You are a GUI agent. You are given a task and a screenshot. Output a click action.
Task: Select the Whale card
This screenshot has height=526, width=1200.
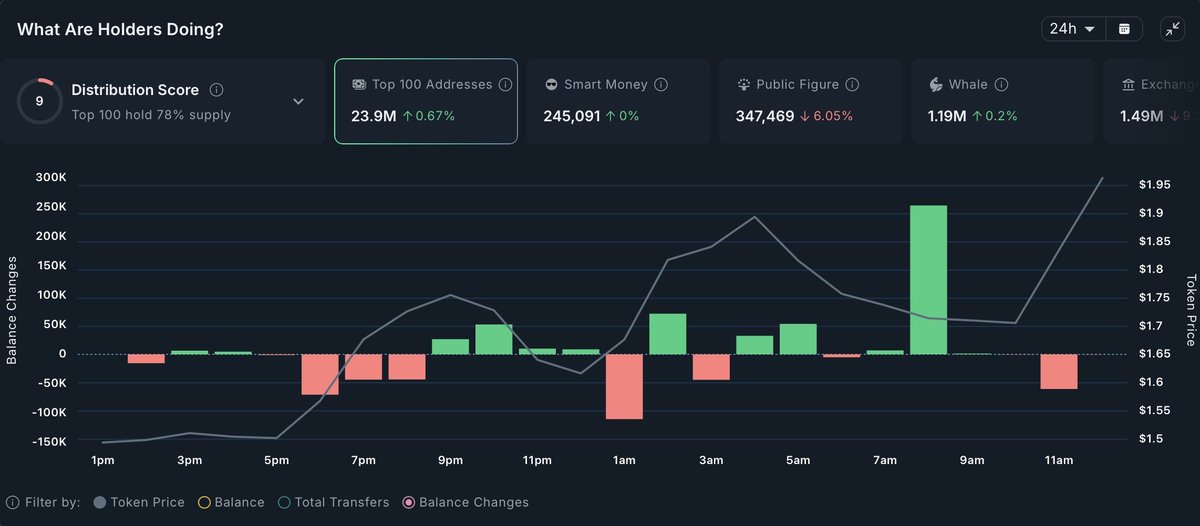[1002, 101]
